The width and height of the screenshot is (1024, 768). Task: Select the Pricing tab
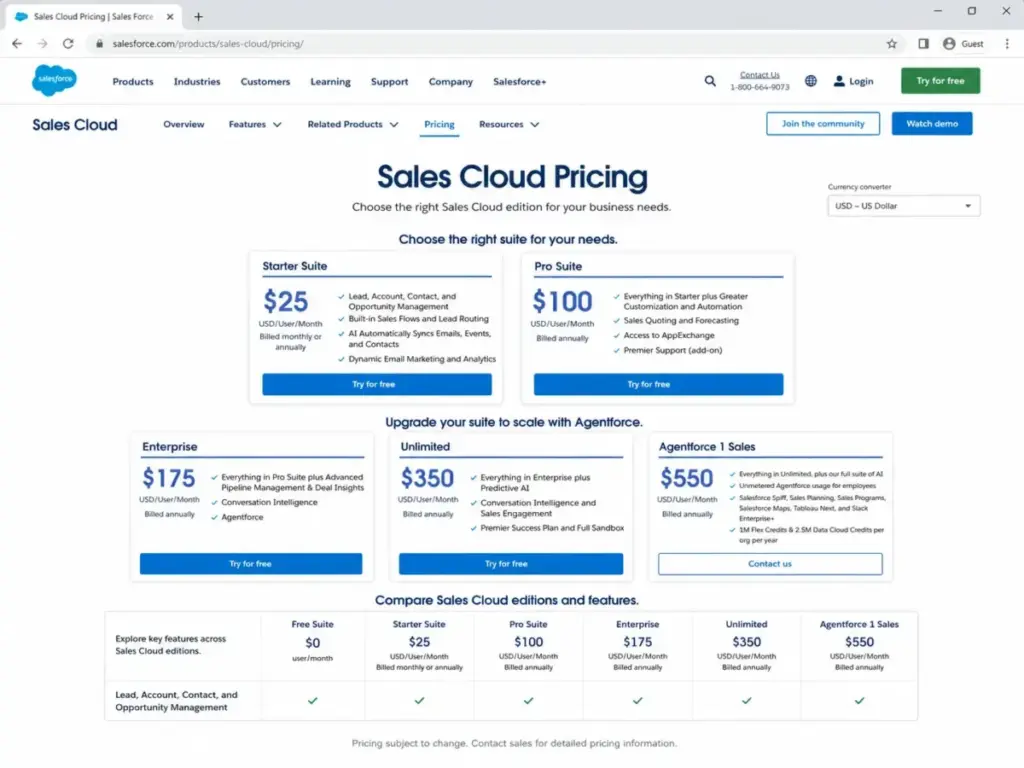tap(439, 124)
